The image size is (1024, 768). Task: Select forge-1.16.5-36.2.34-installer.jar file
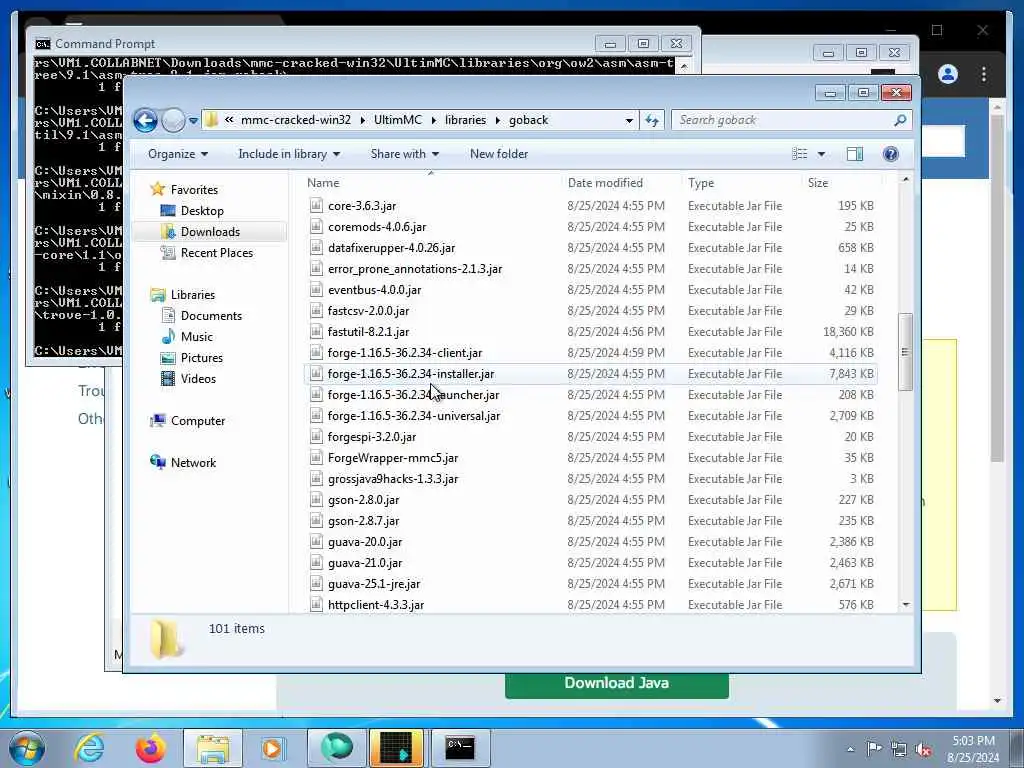[x=411, y=374]
